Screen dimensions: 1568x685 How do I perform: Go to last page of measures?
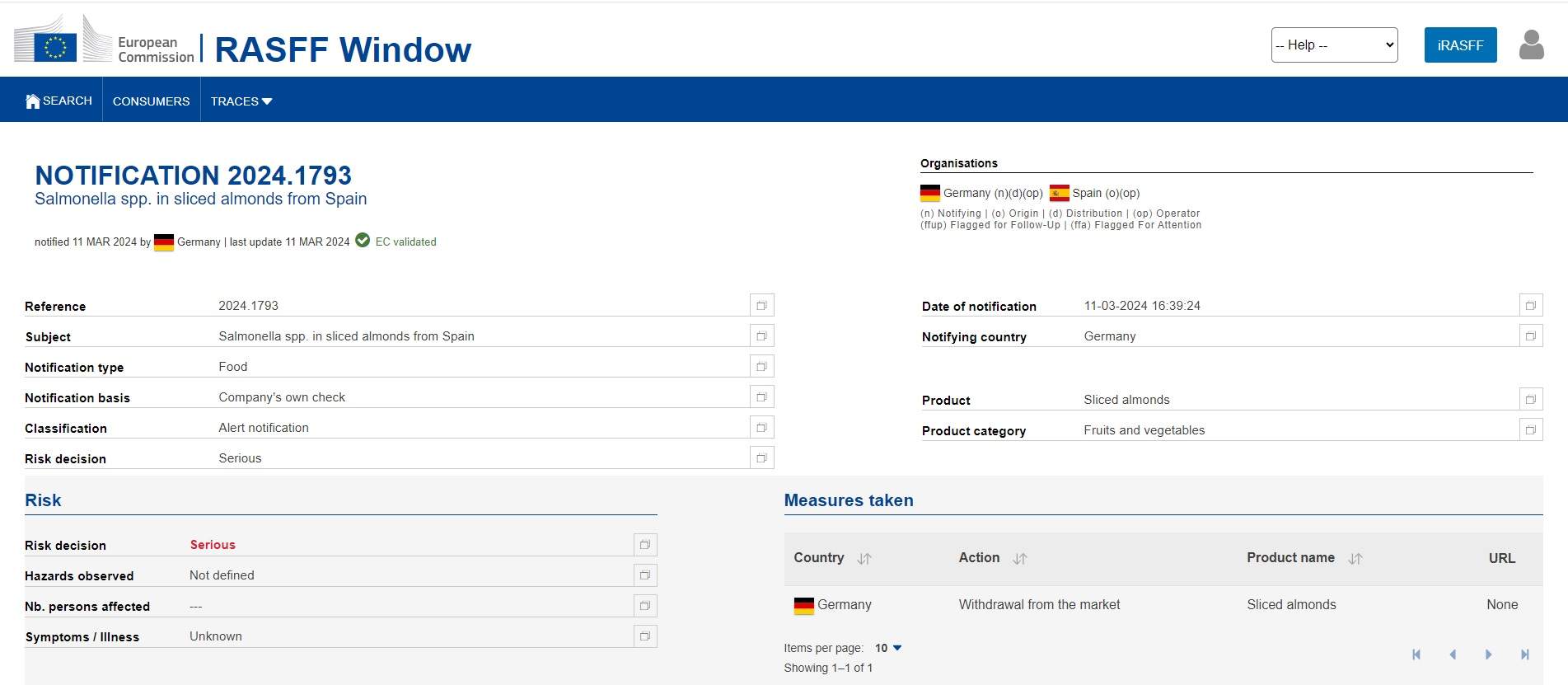(x=1525, y=655)
